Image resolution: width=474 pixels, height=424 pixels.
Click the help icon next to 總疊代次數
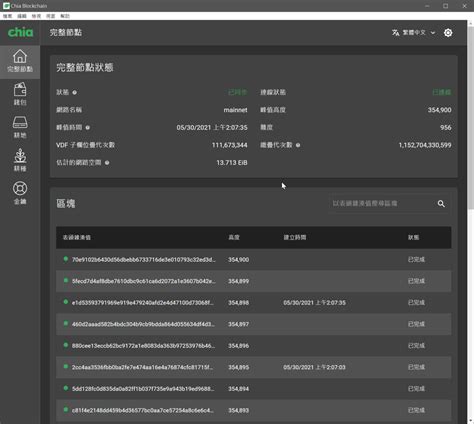[x=298, y=145]
